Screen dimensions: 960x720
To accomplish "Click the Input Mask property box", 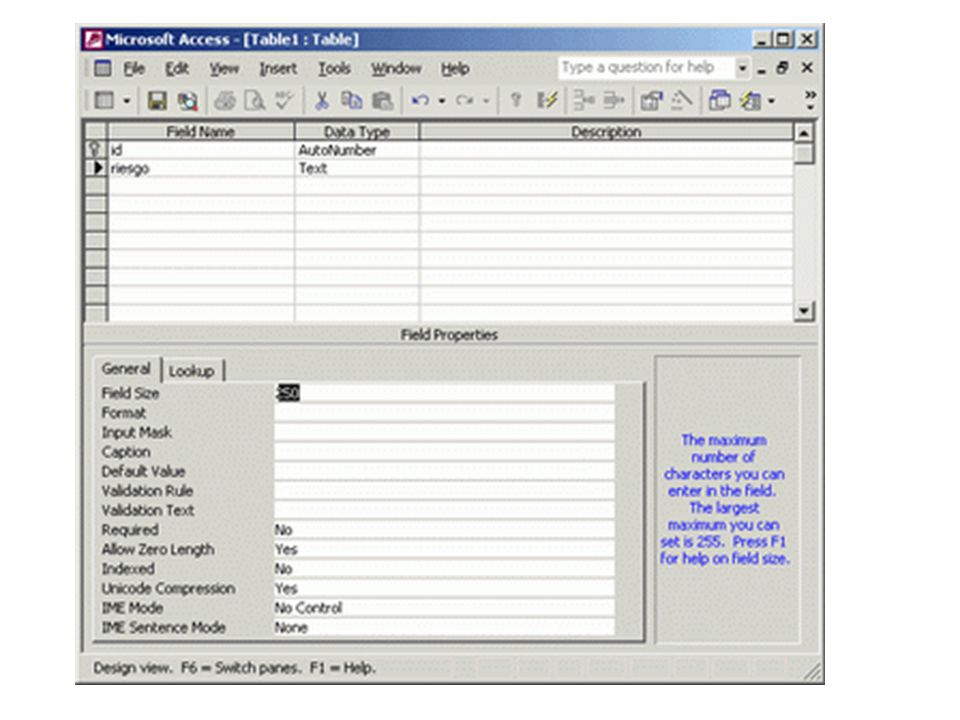I will 444,432.
